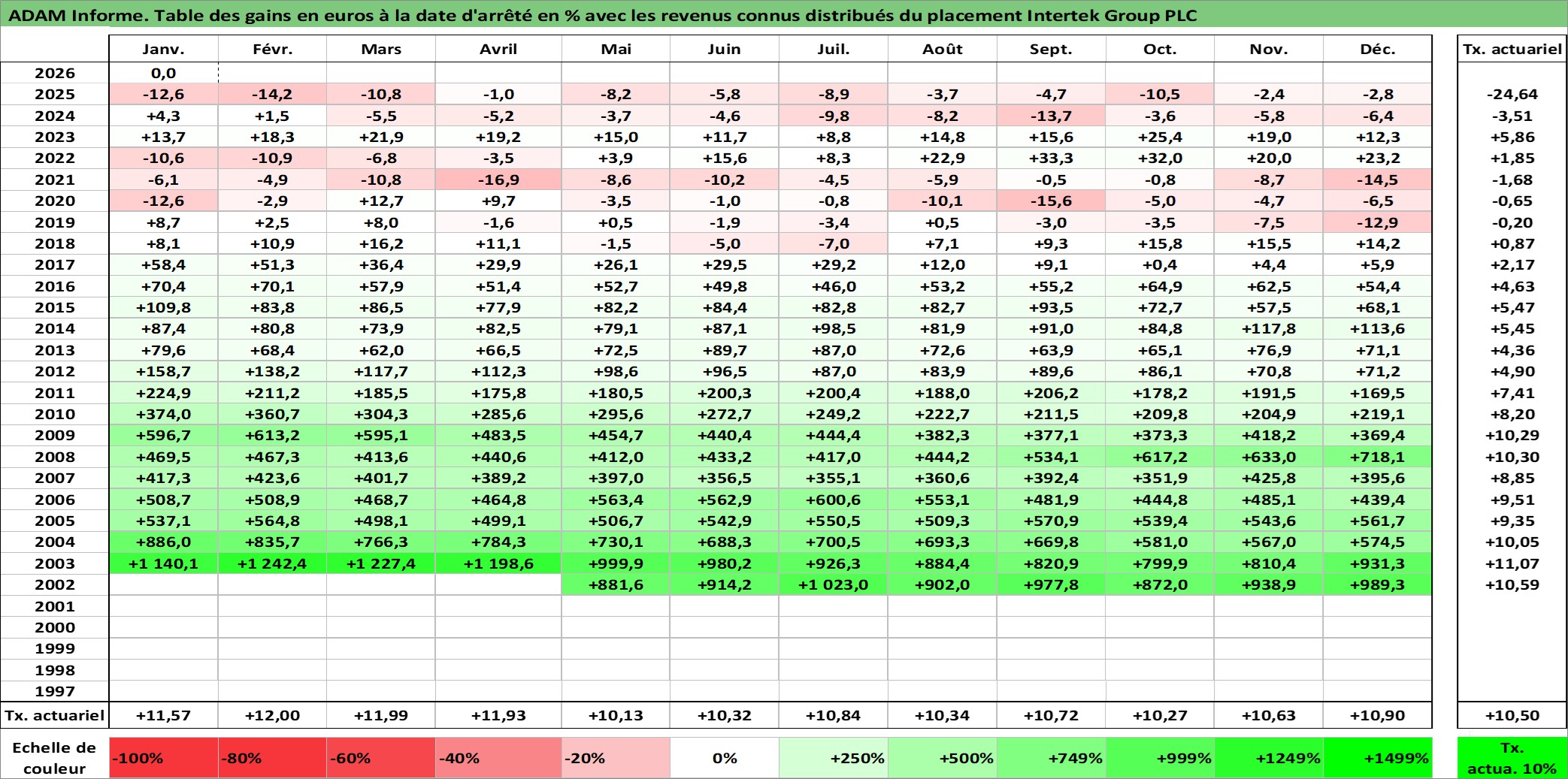Click the 'Tx. actuariel' right column header
1568x779 pixels.
coord(1512,49)
